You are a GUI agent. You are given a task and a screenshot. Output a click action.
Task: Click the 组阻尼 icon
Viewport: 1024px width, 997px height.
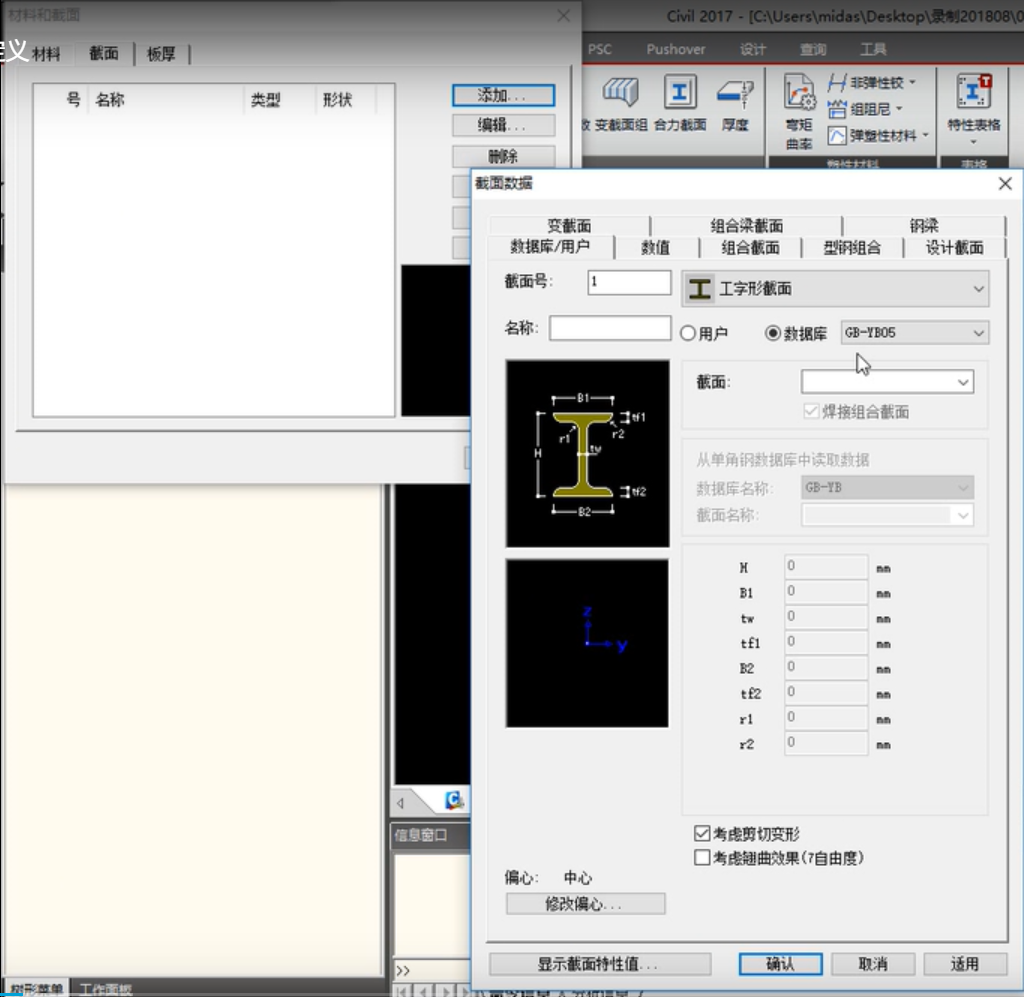pyautogui.click(x=837, y=109)
